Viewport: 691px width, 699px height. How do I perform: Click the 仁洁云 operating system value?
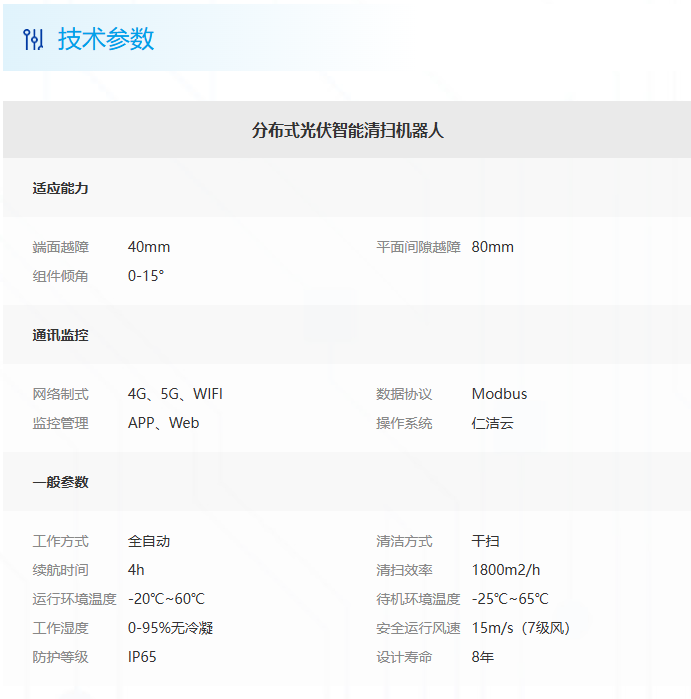point(492,423)
